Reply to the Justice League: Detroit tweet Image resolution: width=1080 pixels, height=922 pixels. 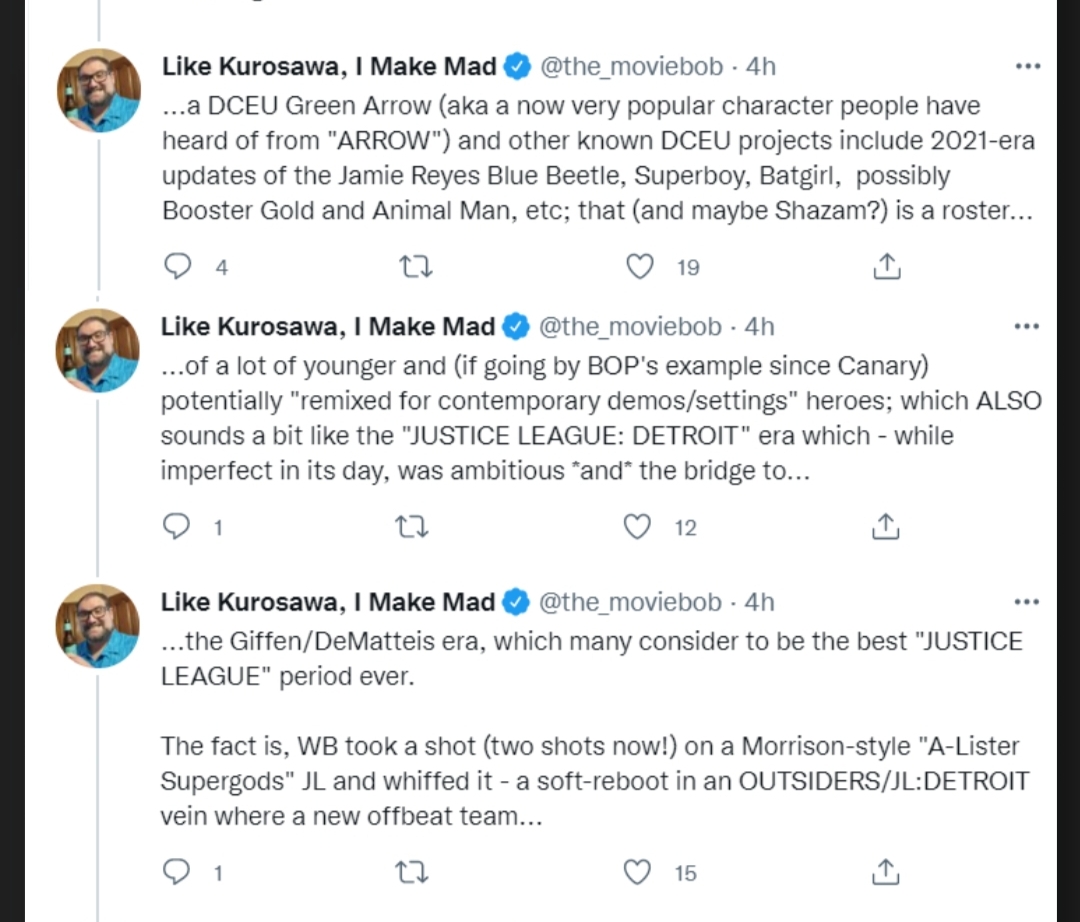(x=177, y=527)
